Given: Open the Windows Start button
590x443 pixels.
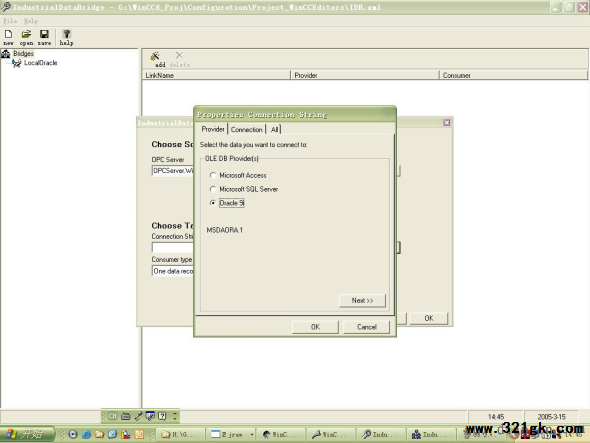Looking at the screenshot, I should pyautogui.click(x=27, y=434).
